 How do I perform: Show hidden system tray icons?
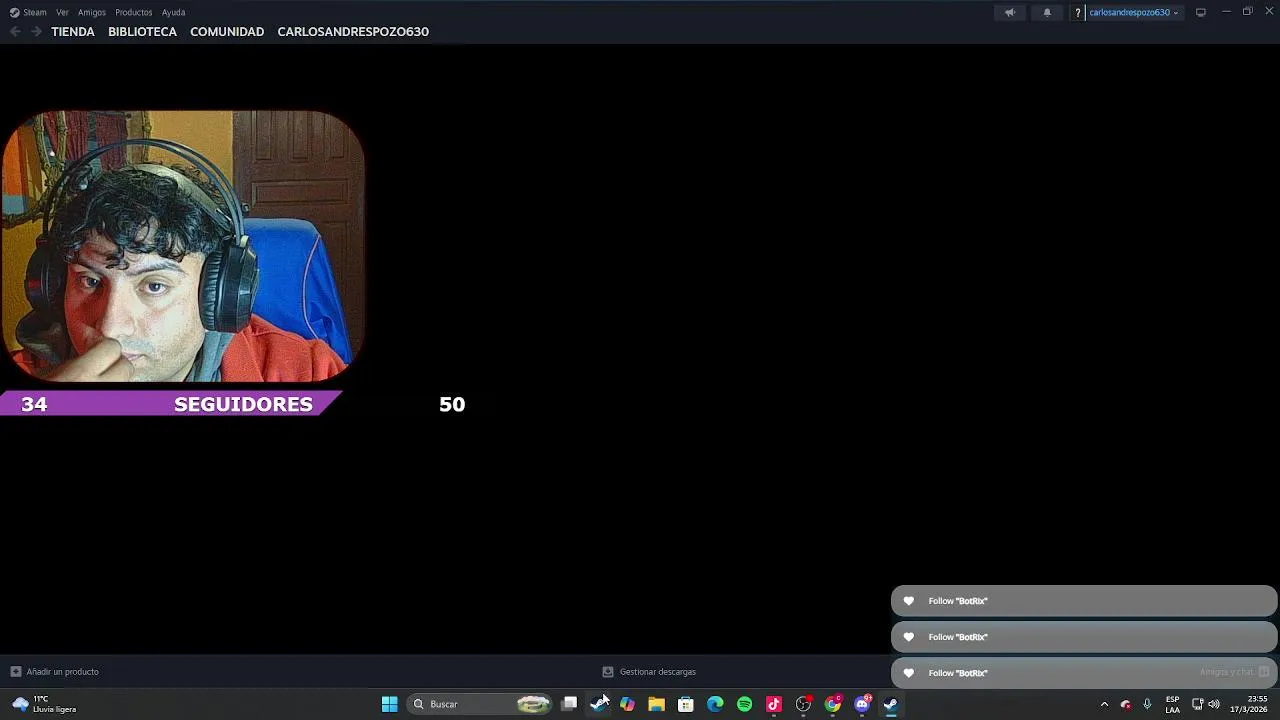click(x=1104, y=704)
